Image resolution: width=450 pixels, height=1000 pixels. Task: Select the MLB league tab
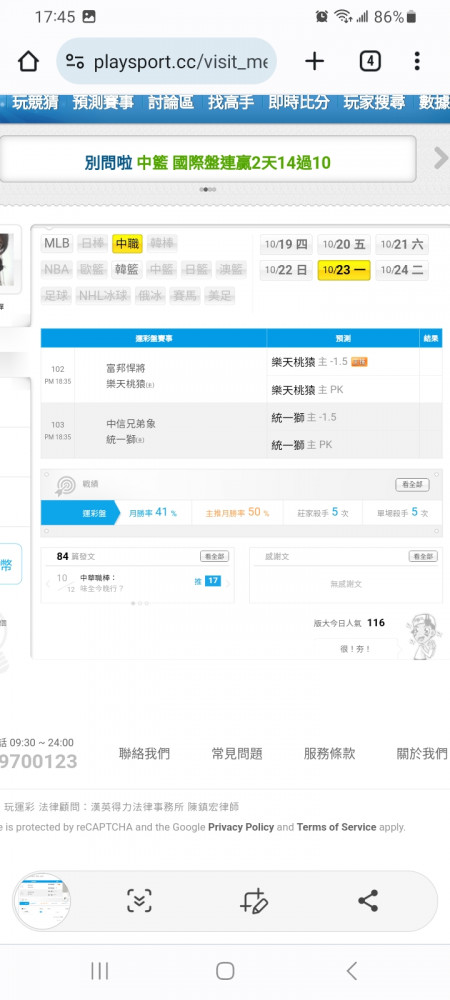[57, 244]
